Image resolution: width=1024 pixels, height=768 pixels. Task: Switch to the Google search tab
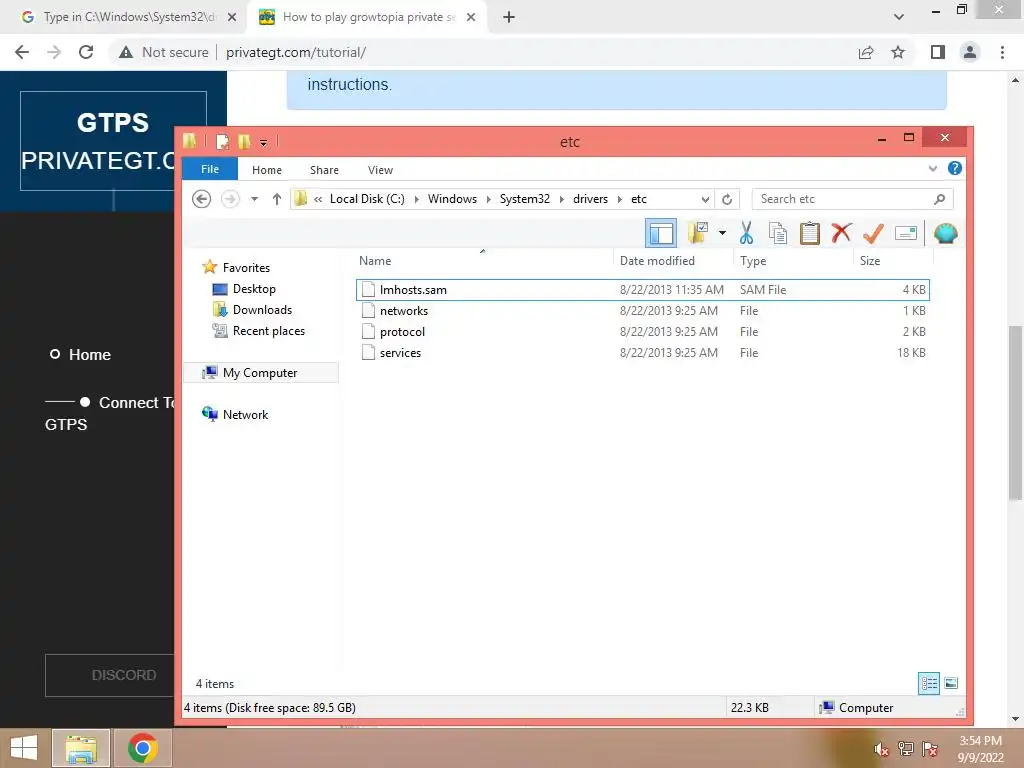pos(128,17)
